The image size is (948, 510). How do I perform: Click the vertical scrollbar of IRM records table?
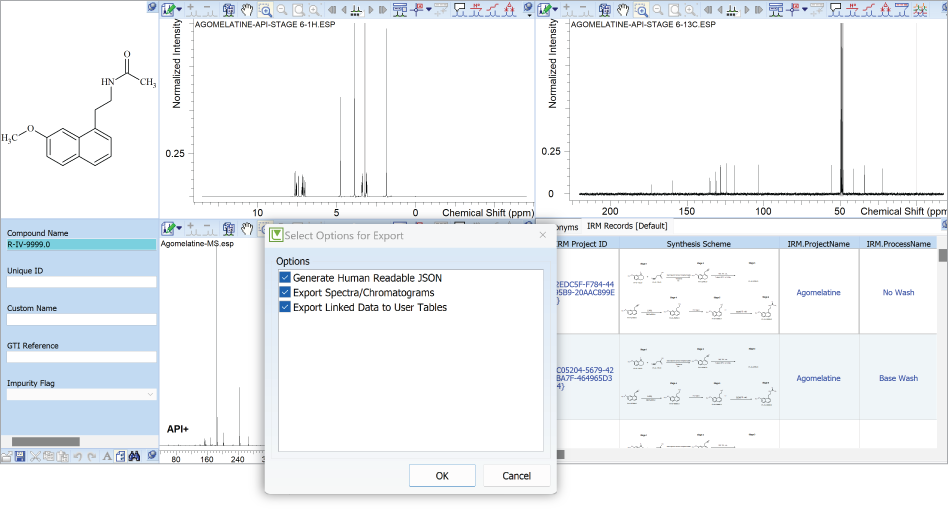coord(942,256)
